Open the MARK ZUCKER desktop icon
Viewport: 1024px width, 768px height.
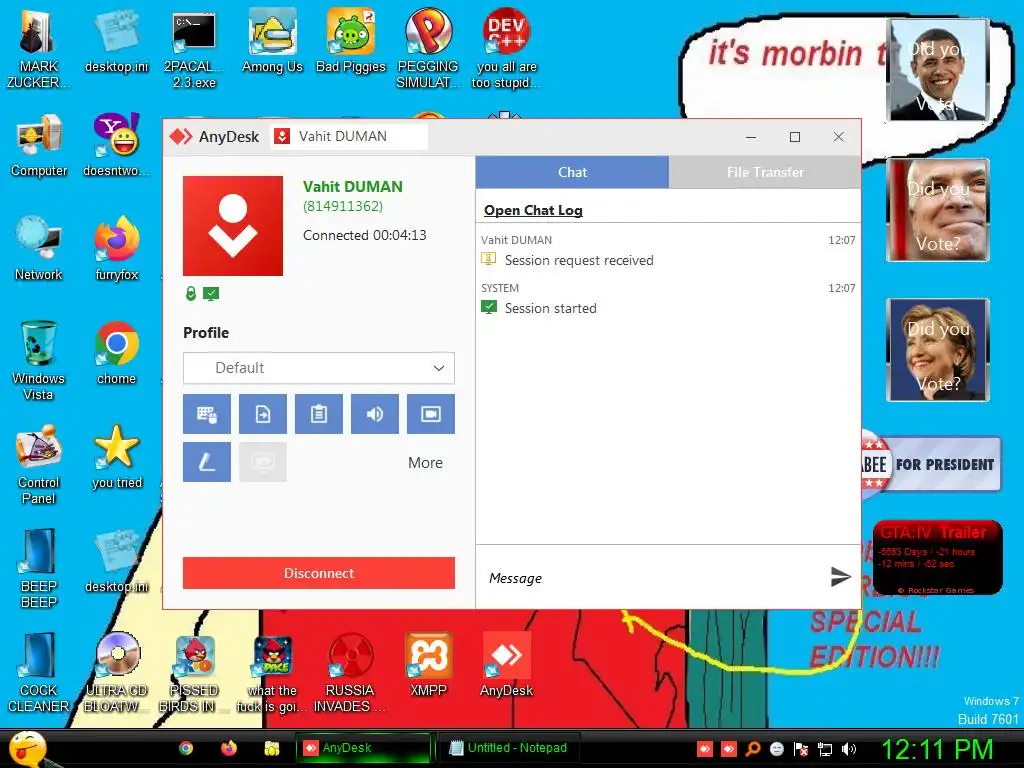point(38,49)
